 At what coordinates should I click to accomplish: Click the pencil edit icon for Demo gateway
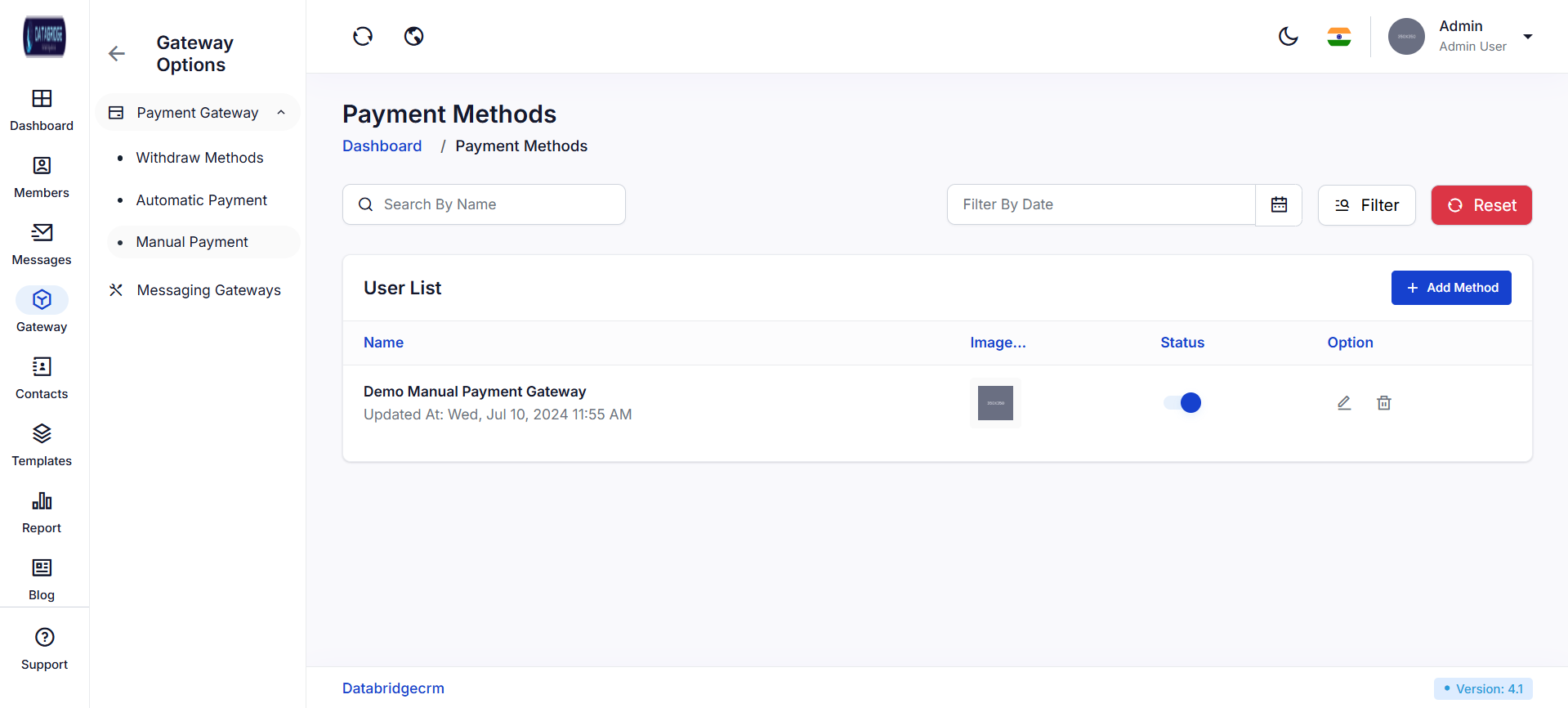1344,402
